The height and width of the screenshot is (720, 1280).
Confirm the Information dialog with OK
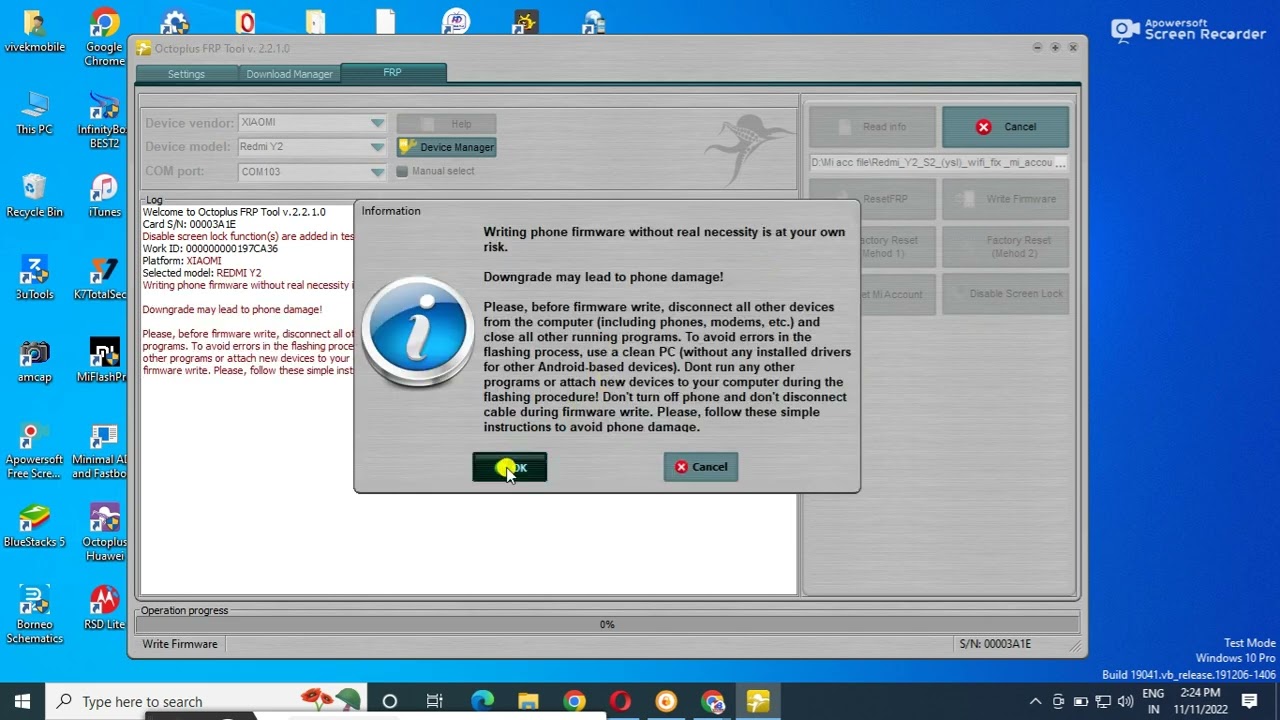point(510,467)
